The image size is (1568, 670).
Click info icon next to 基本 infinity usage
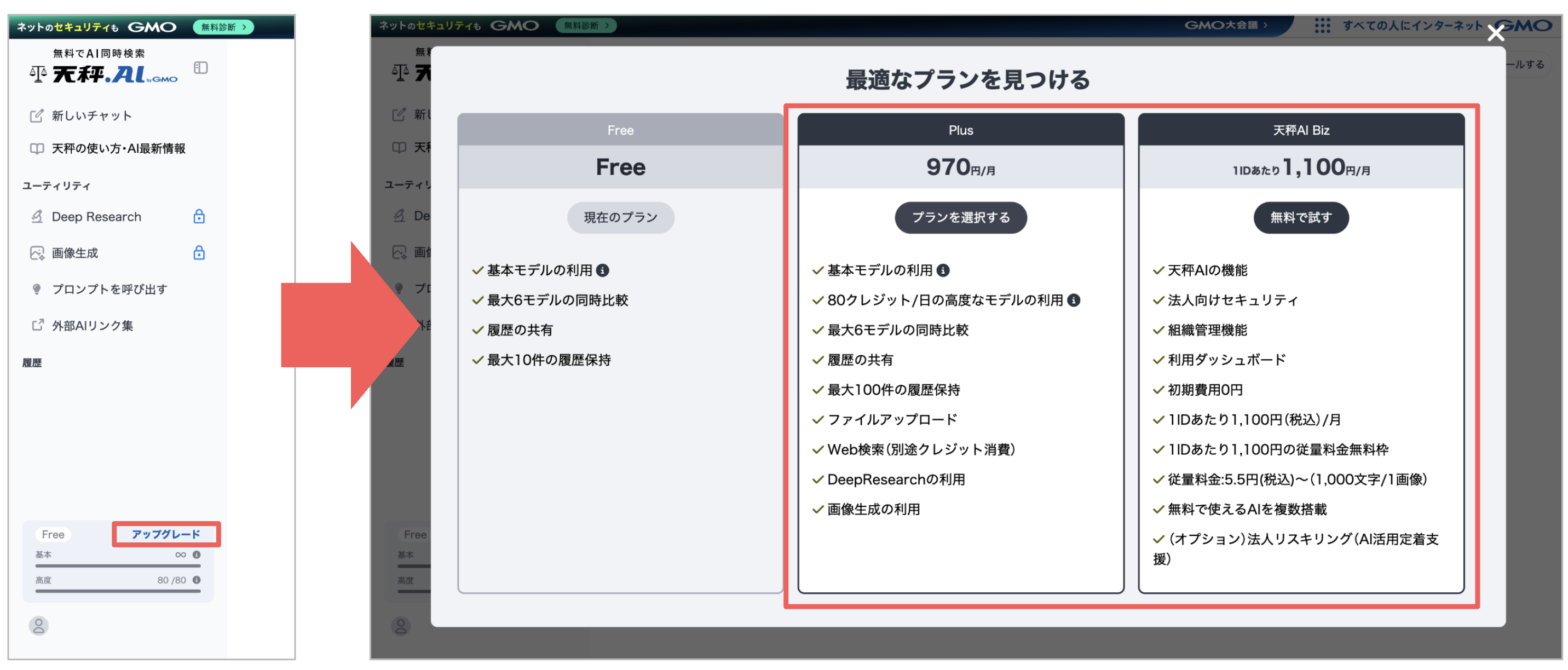pyautogui.click(x=197, y=555)
